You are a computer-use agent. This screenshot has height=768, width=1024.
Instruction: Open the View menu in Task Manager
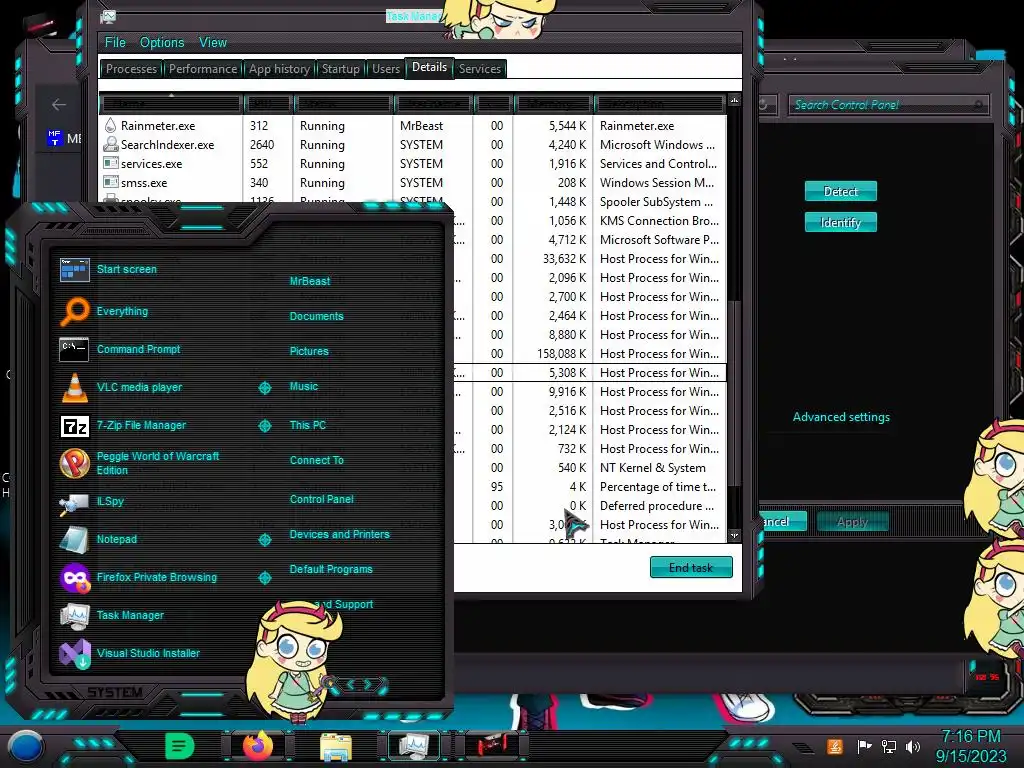tap(213, 42)
